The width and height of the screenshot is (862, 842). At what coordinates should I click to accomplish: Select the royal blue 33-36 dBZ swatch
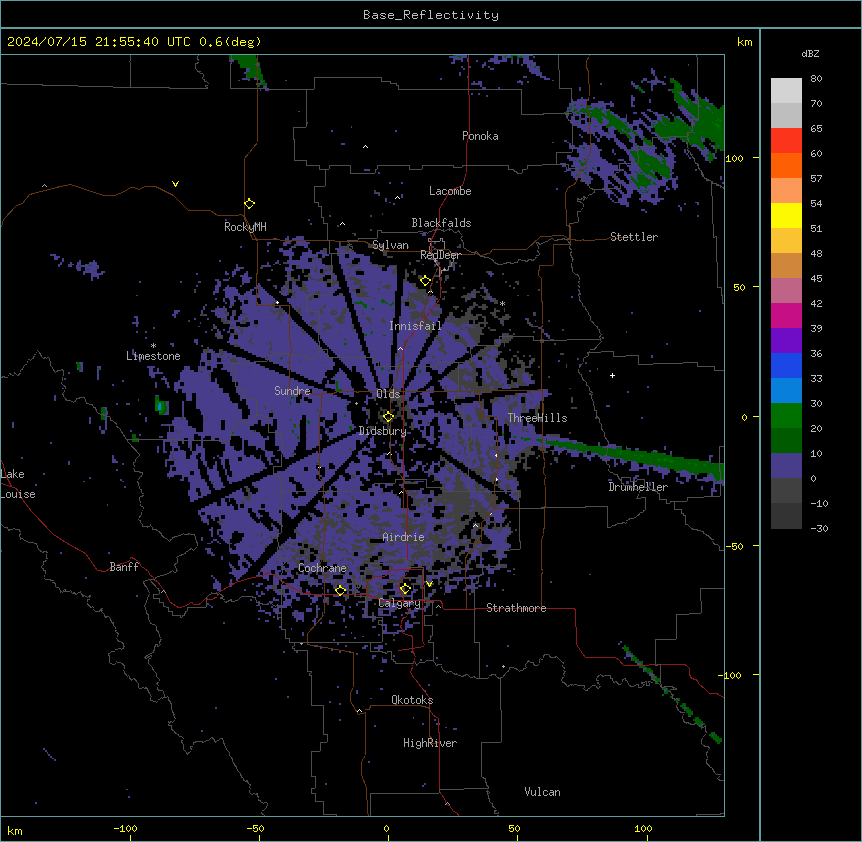tap(786, 365)
